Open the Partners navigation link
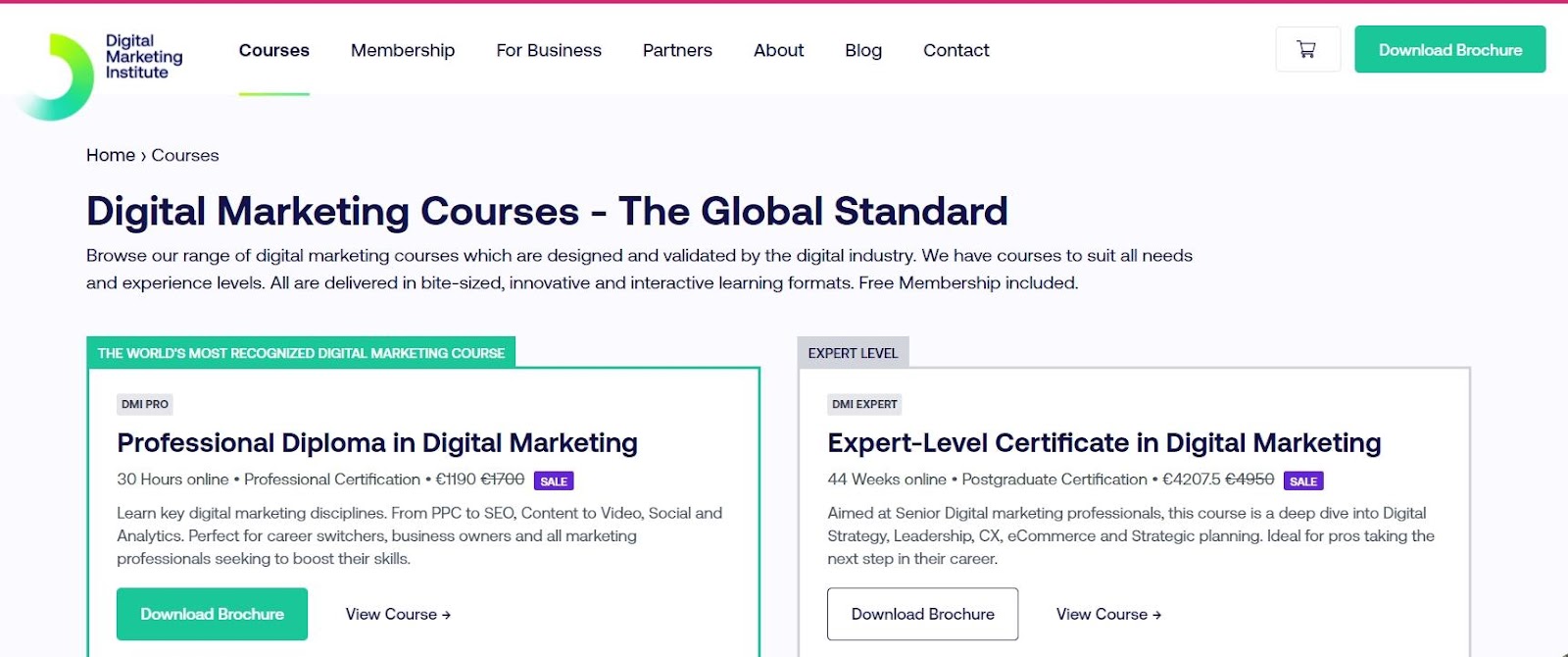 (677, 50)
